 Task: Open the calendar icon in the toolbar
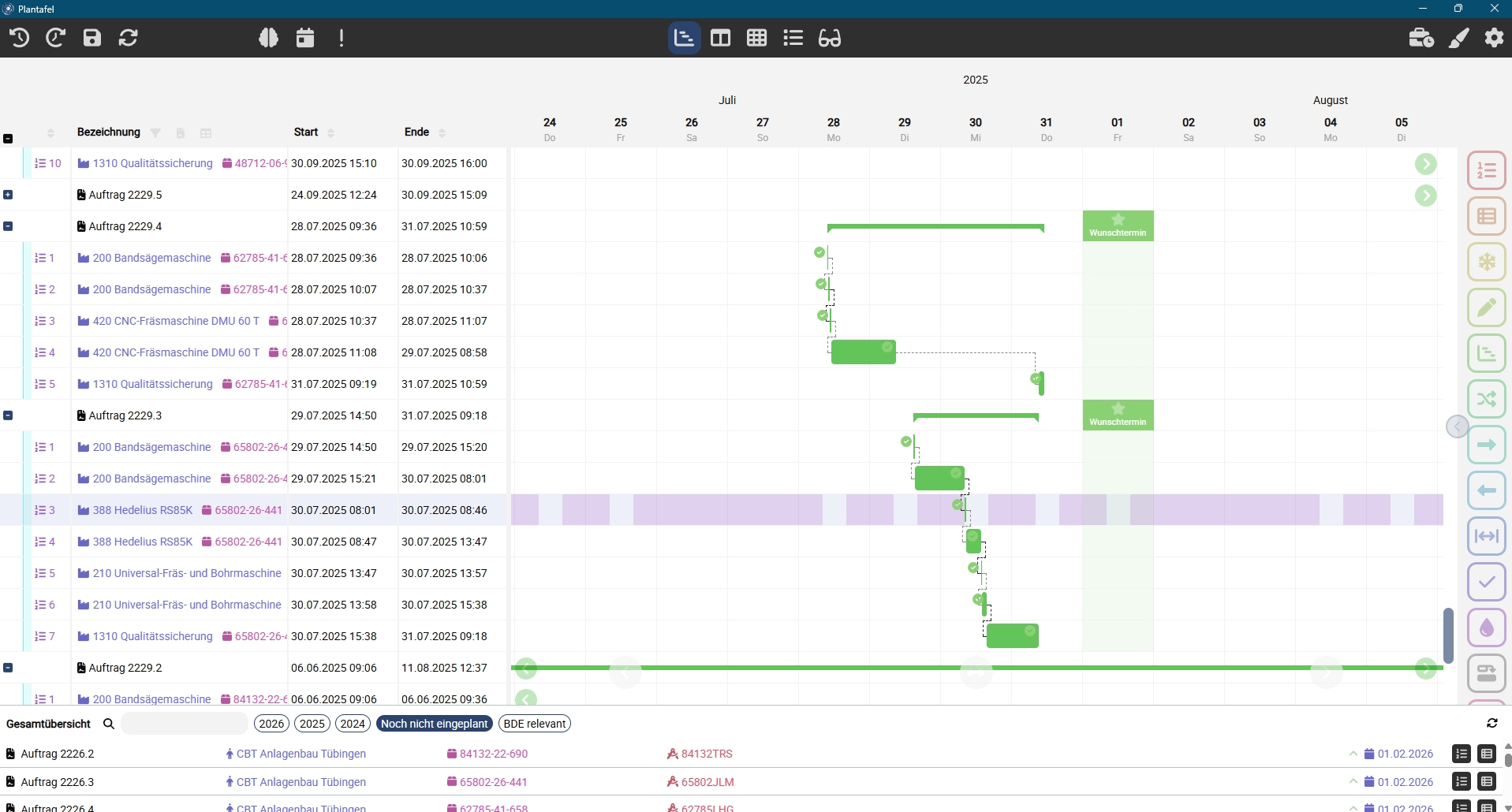[x=305, y=37]
